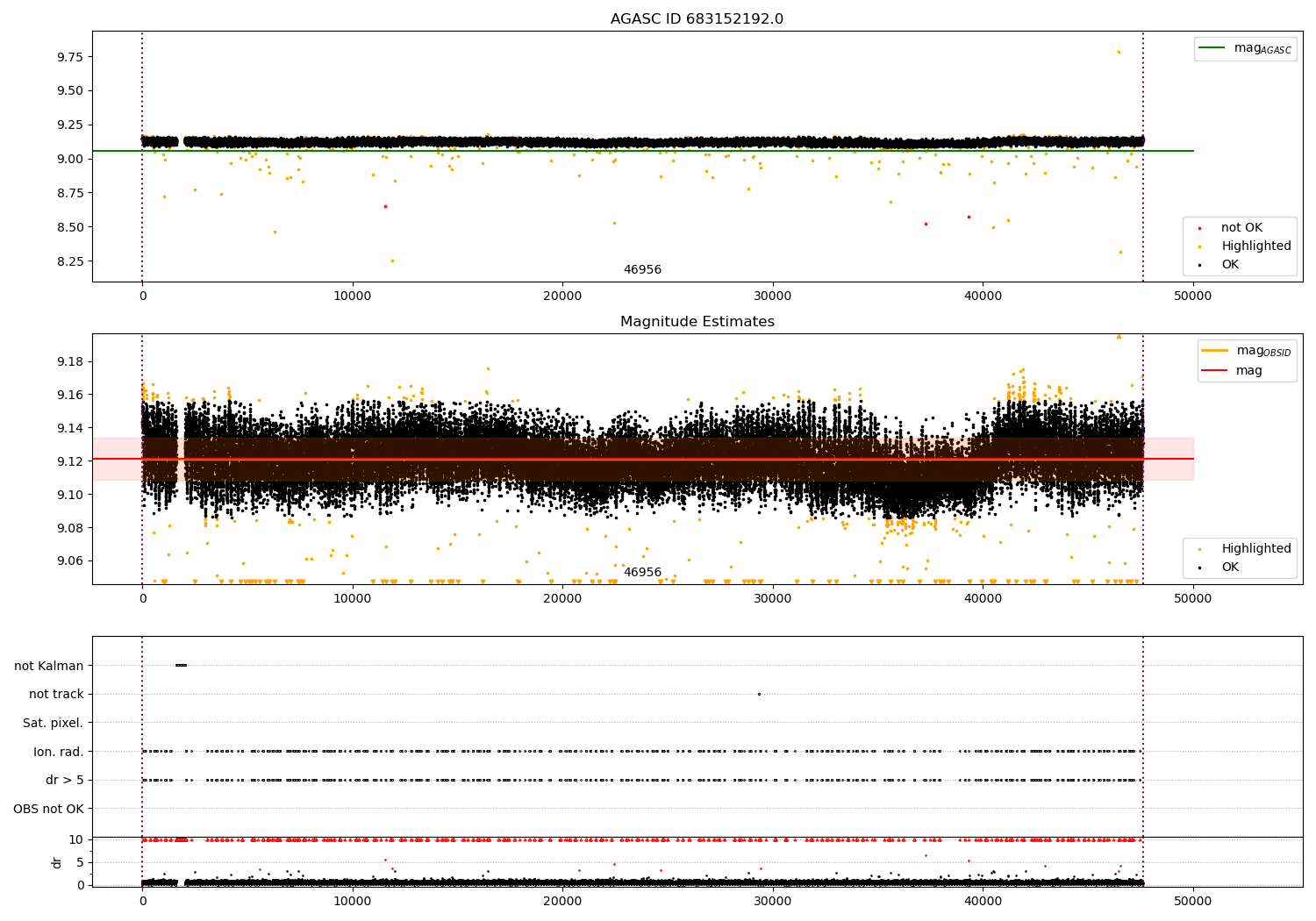
Task: Click the "46956" annotation in the top plot
Action: pos(642,270)
